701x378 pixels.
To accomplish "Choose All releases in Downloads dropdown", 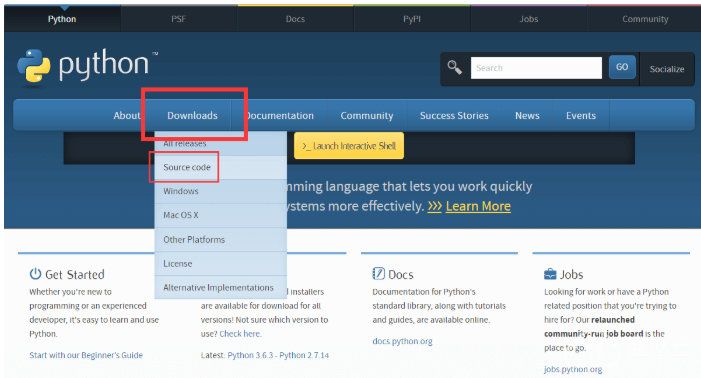I will 220,143.
